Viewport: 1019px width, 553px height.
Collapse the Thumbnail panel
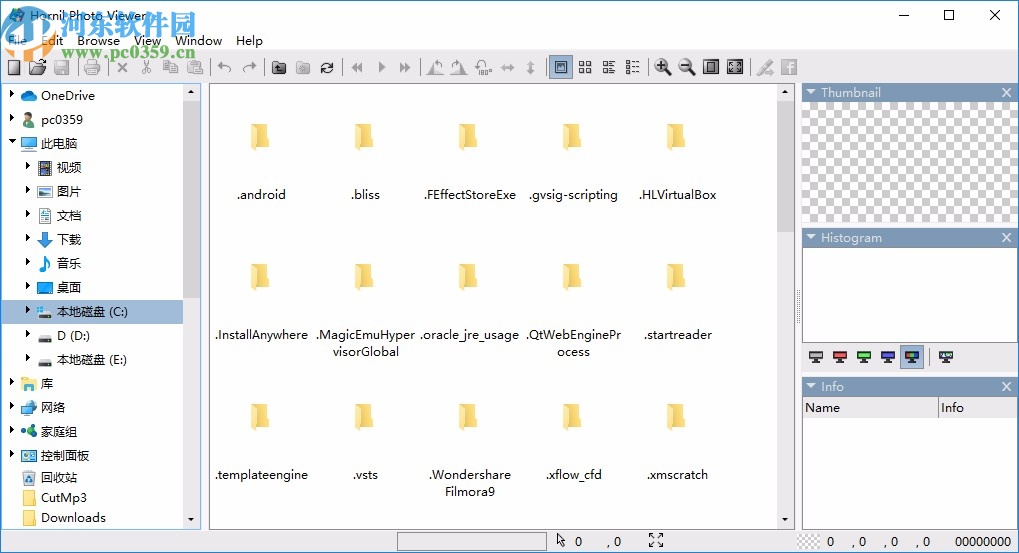pos(811,92)
